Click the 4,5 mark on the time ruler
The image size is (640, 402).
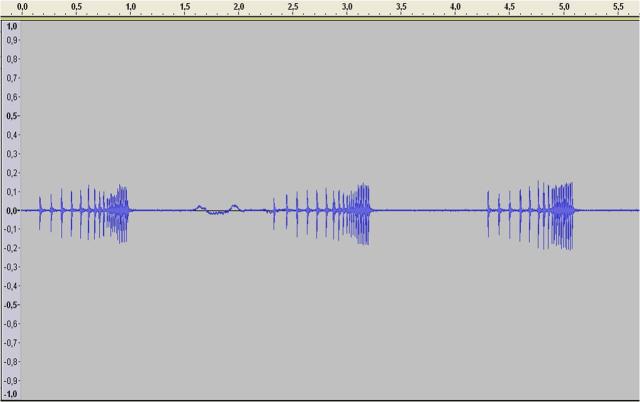509,7
